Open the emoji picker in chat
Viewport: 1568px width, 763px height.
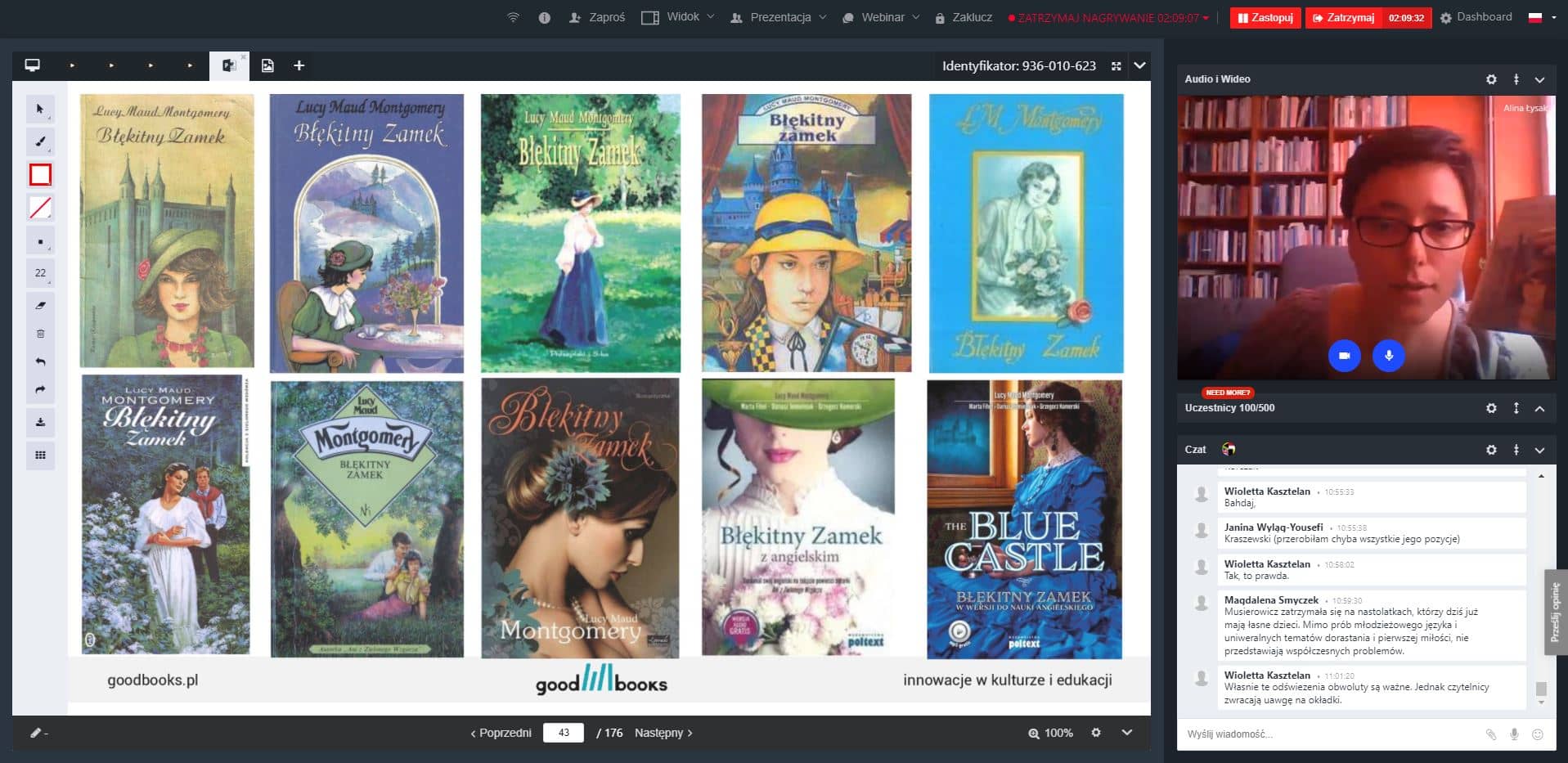point(1538,734)
